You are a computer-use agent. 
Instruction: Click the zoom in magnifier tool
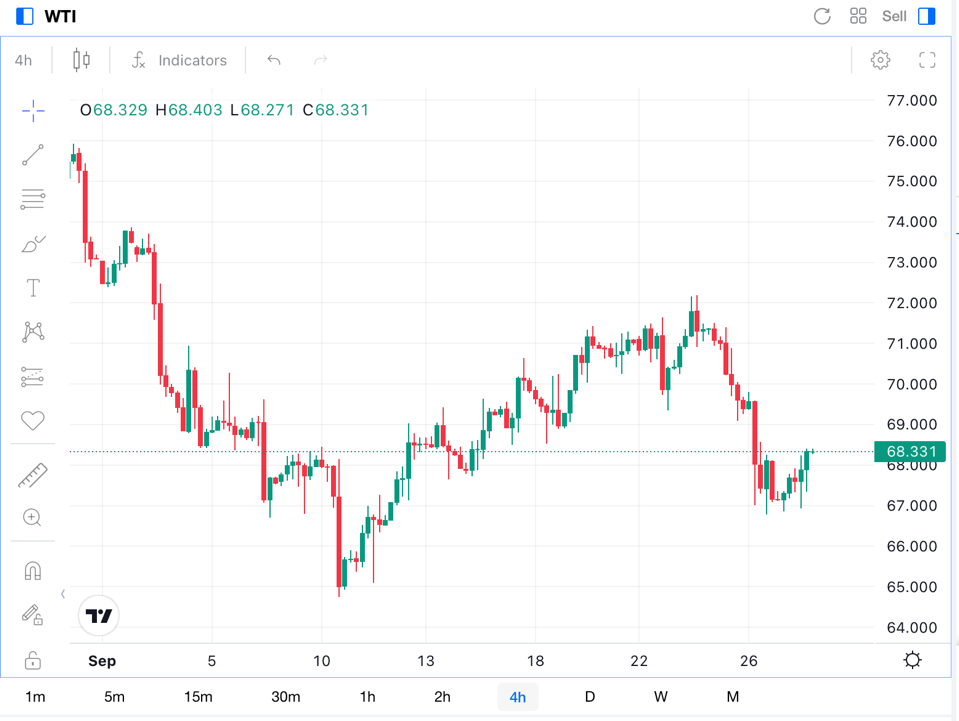pos(33,517)
